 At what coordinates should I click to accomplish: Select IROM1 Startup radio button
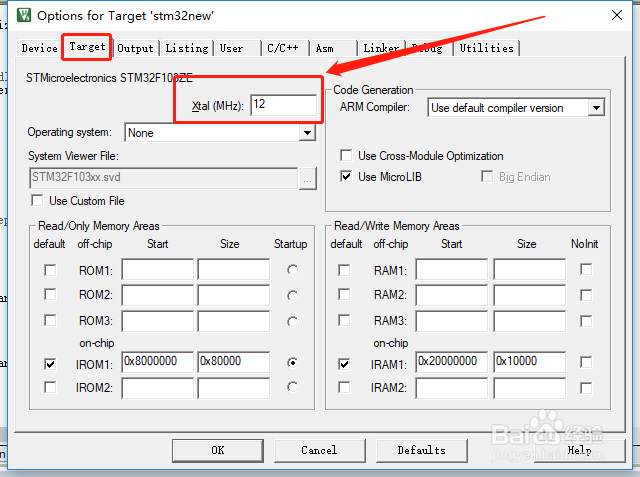pos(292,363)
